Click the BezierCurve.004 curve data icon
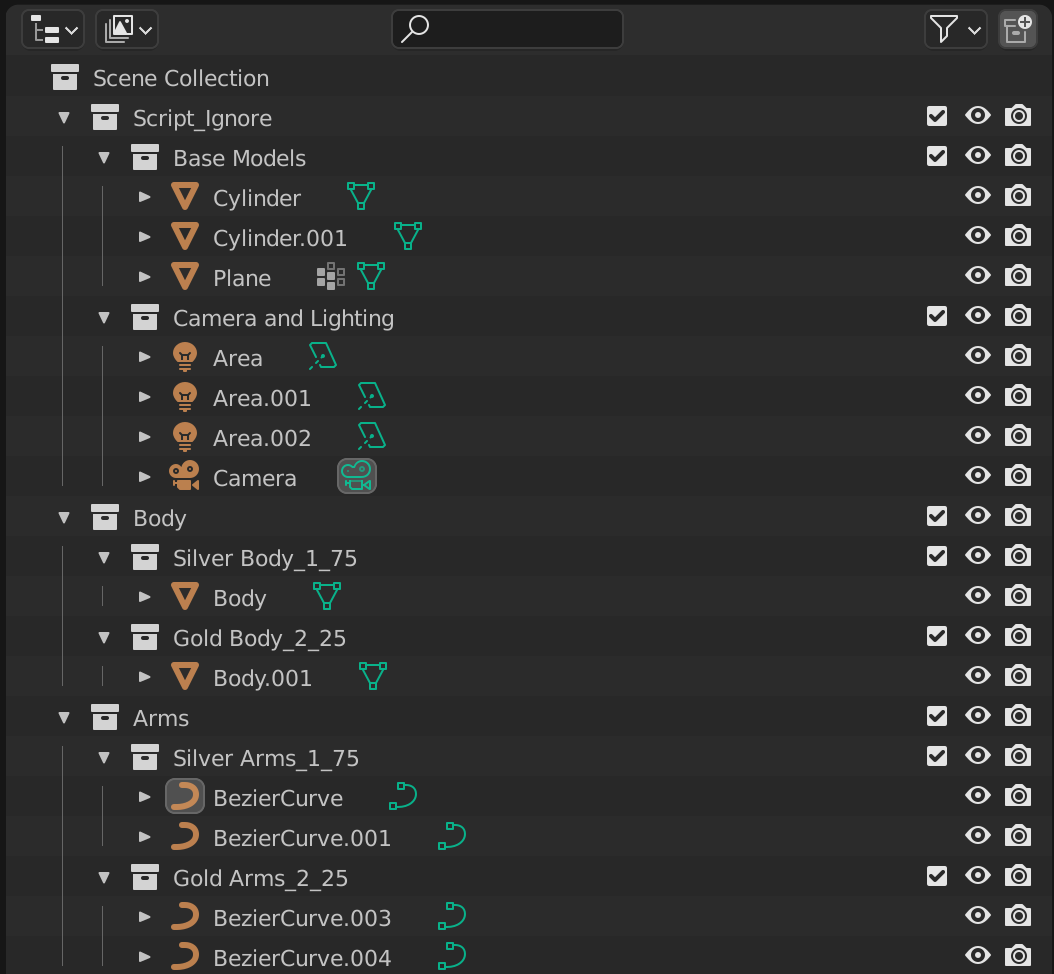The height and width of the screenshot is (974, 1054). click(x=452, y=957)
